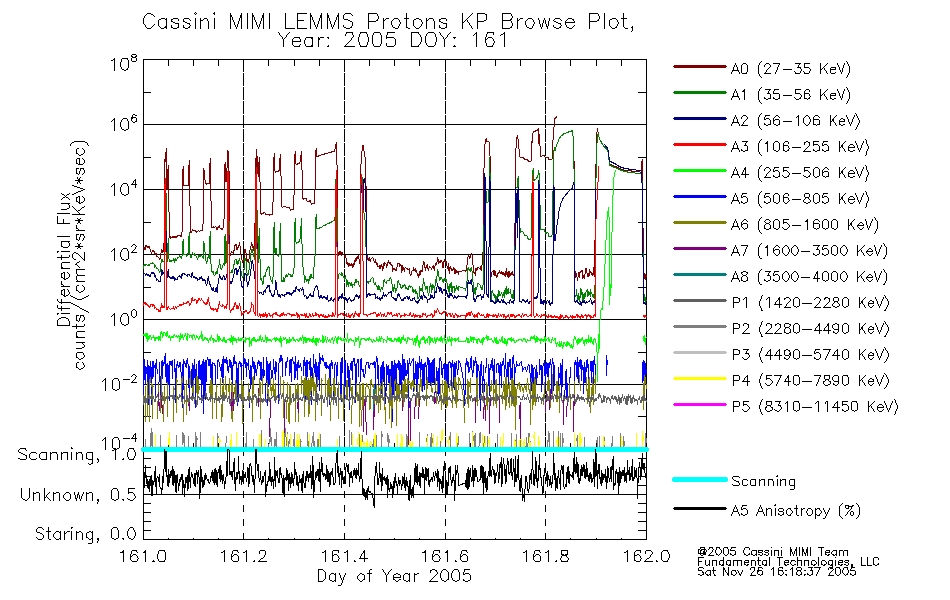Click the 10^2 y-axis tick label

tap(124, 253)
